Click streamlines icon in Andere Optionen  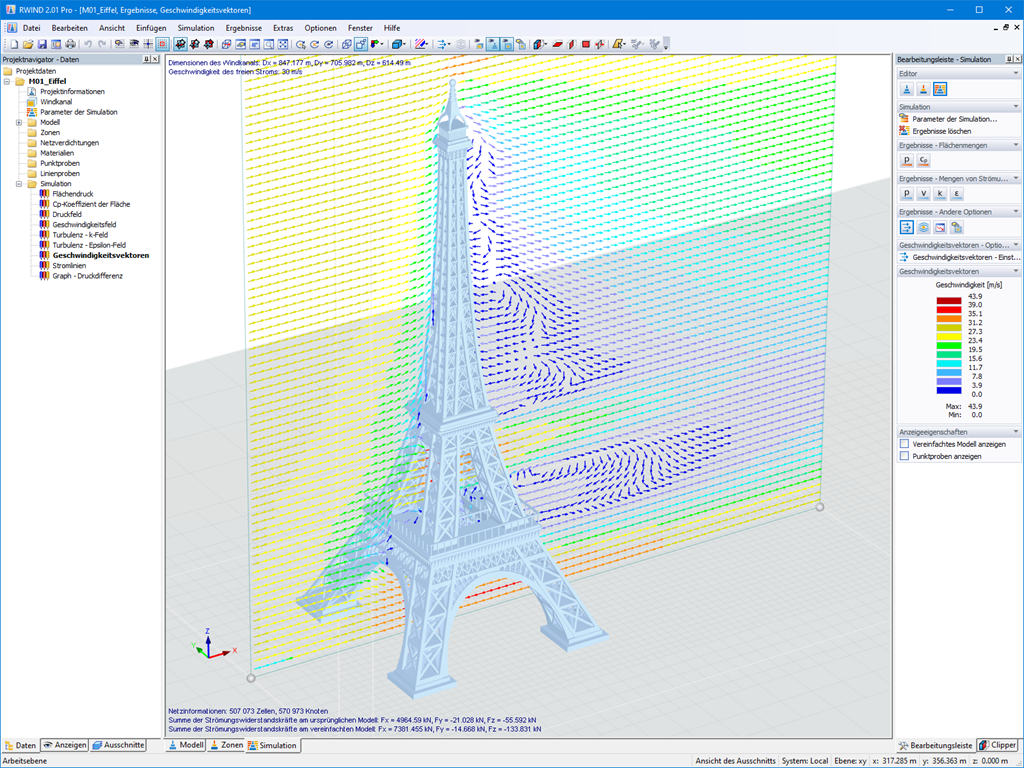pos(923,227)
